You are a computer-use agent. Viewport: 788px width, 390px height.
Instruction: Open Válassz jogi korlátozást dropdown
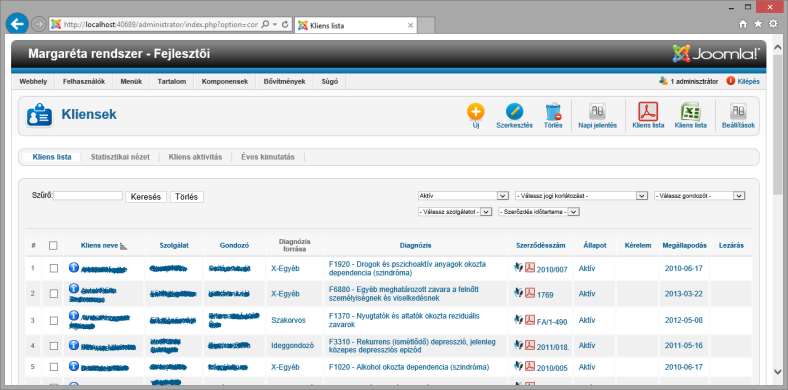tap(581, 196)
